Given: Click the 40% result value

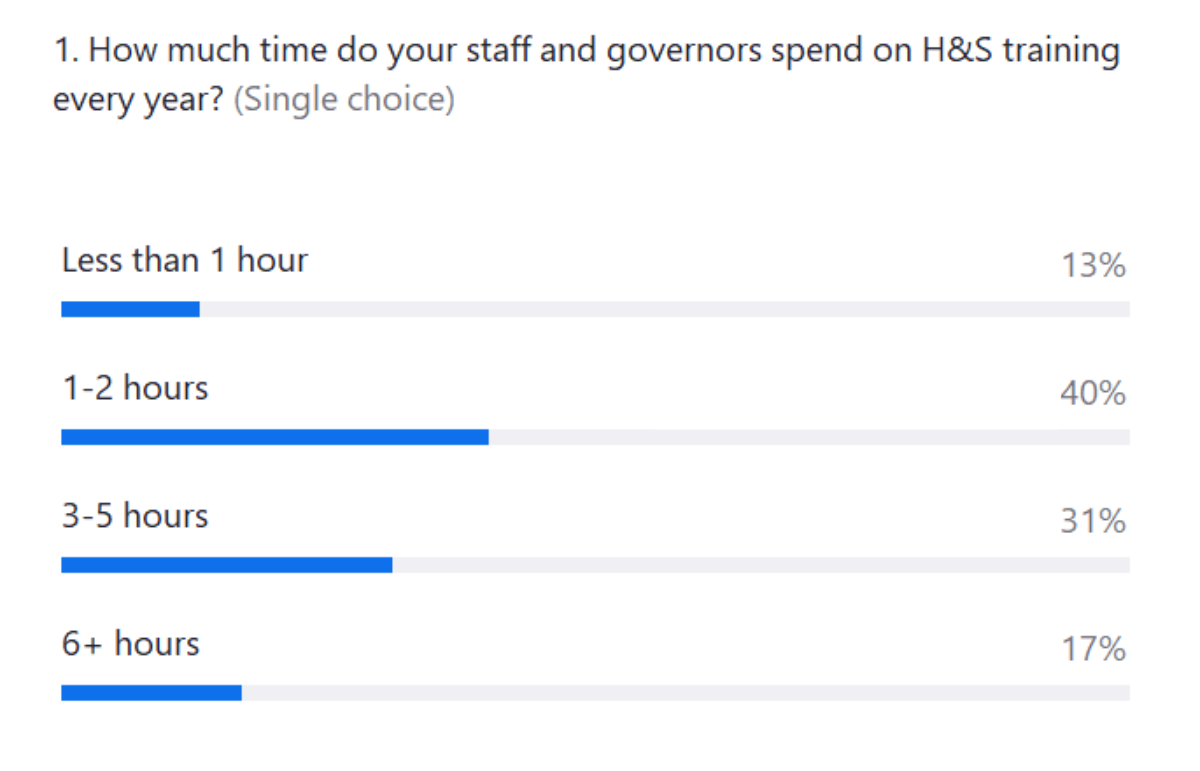Looking at the screenshot, I should click(1093, 394).
